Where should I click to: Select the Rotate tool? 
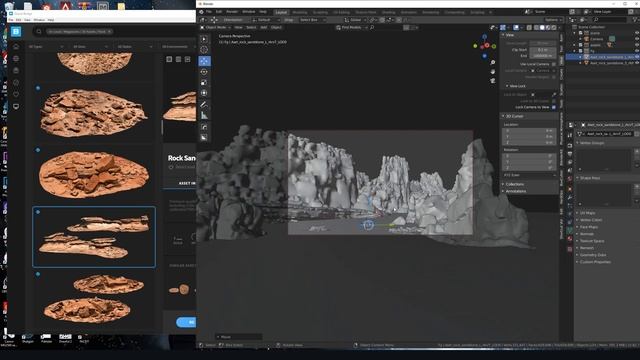(x=204, y=72)
